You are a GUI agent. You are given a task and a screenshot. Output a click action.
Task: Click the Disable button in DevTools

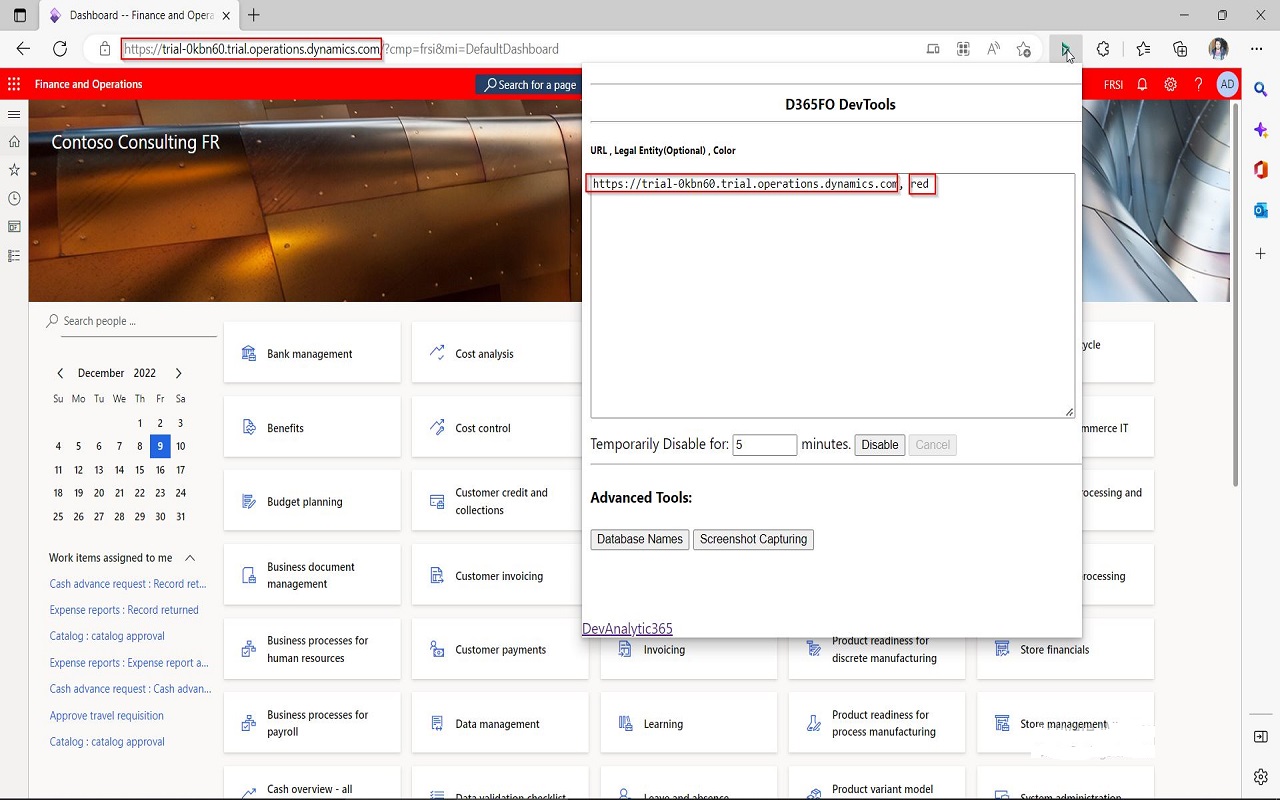click(879, 444)
